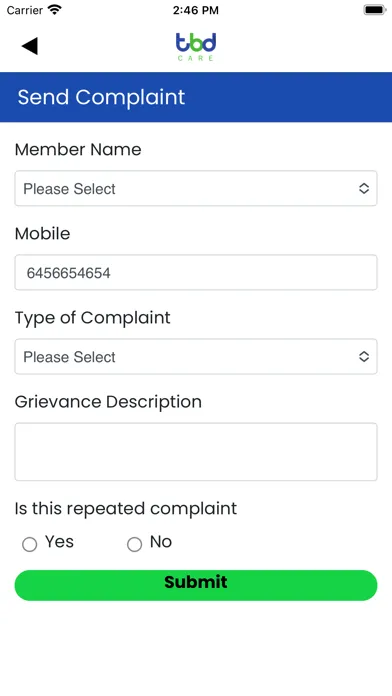Open the Member Name Please Select dropdown

coord(196,188)
